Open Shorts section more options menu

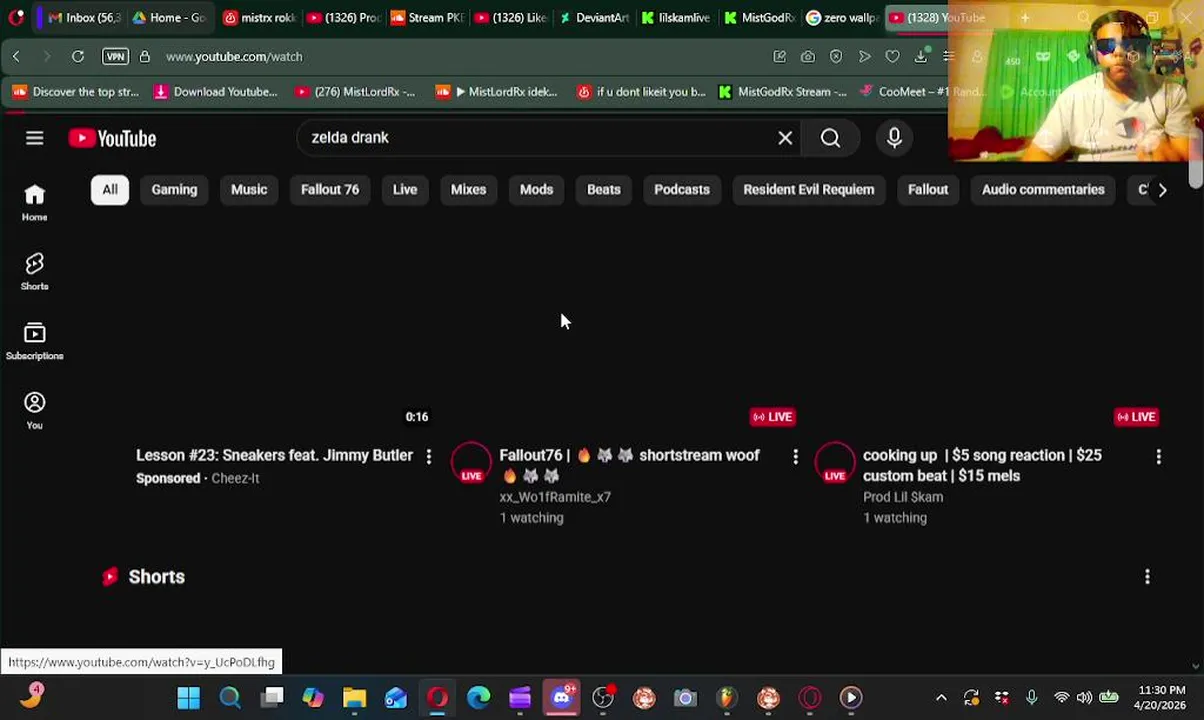tap(1147, 577)
